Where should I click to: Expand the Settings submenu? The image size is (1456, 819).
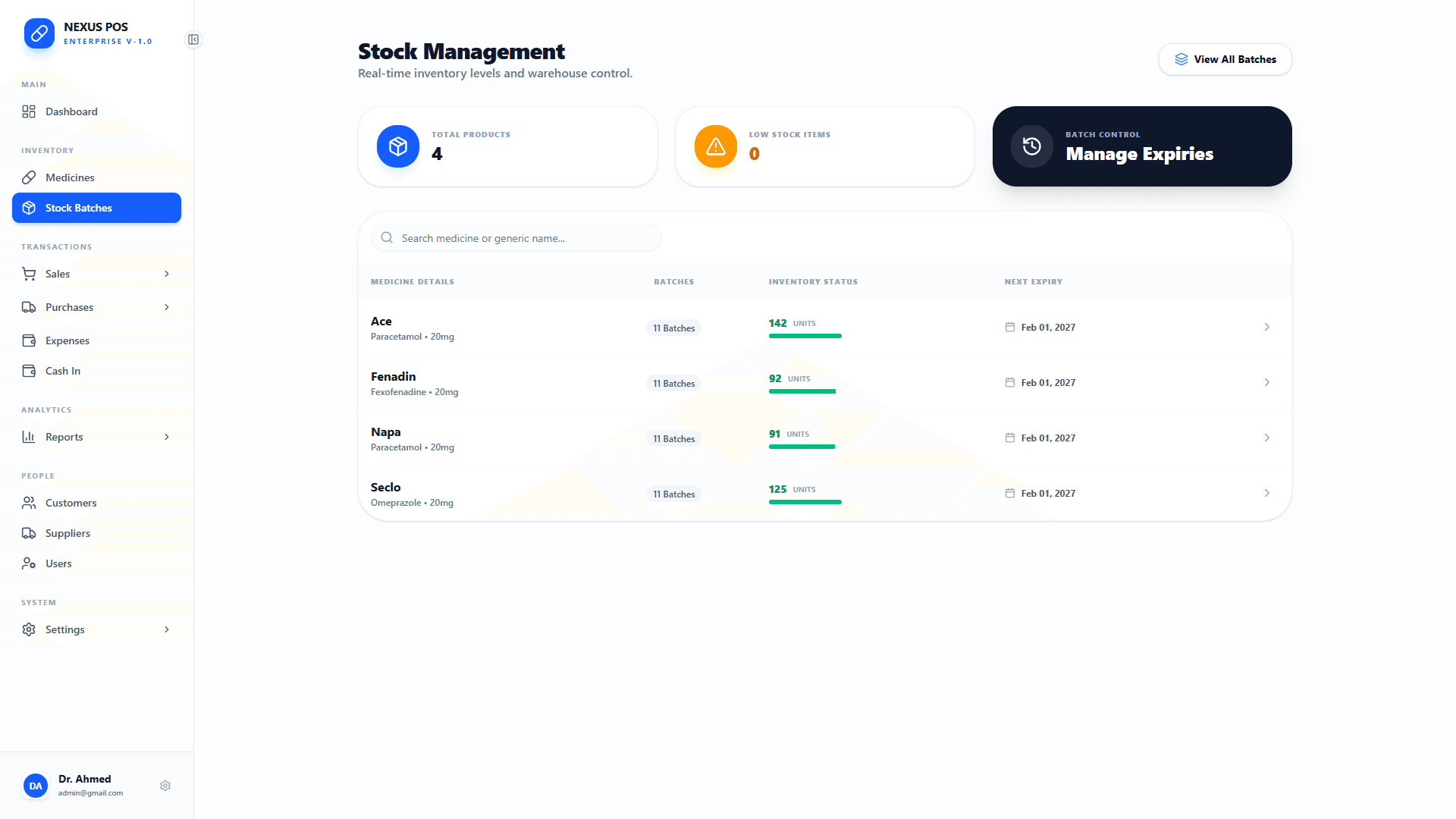click(166, 629)
